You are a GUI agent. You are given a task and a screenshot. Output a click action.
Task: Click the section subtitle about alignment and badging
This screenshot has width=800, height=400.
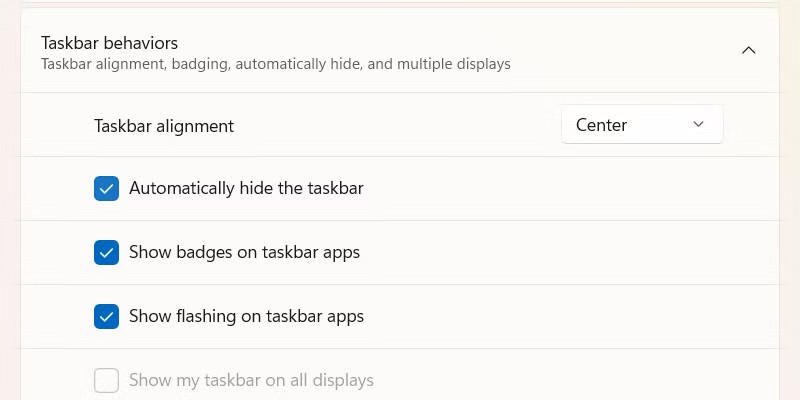(275, 64)
